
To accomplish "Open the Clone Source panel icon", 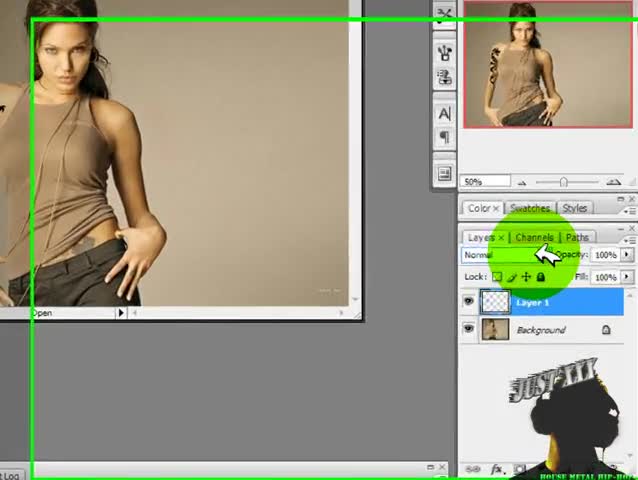I will click(x=444, y=77).
